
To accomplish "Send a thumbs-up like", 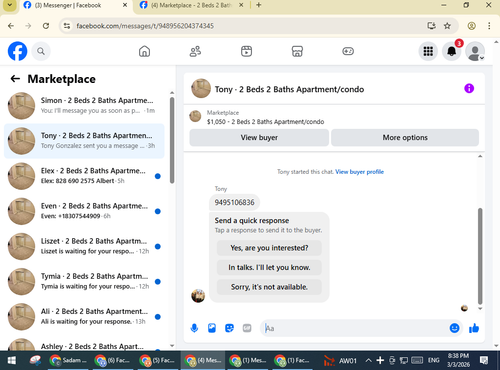I will [474, 328].
